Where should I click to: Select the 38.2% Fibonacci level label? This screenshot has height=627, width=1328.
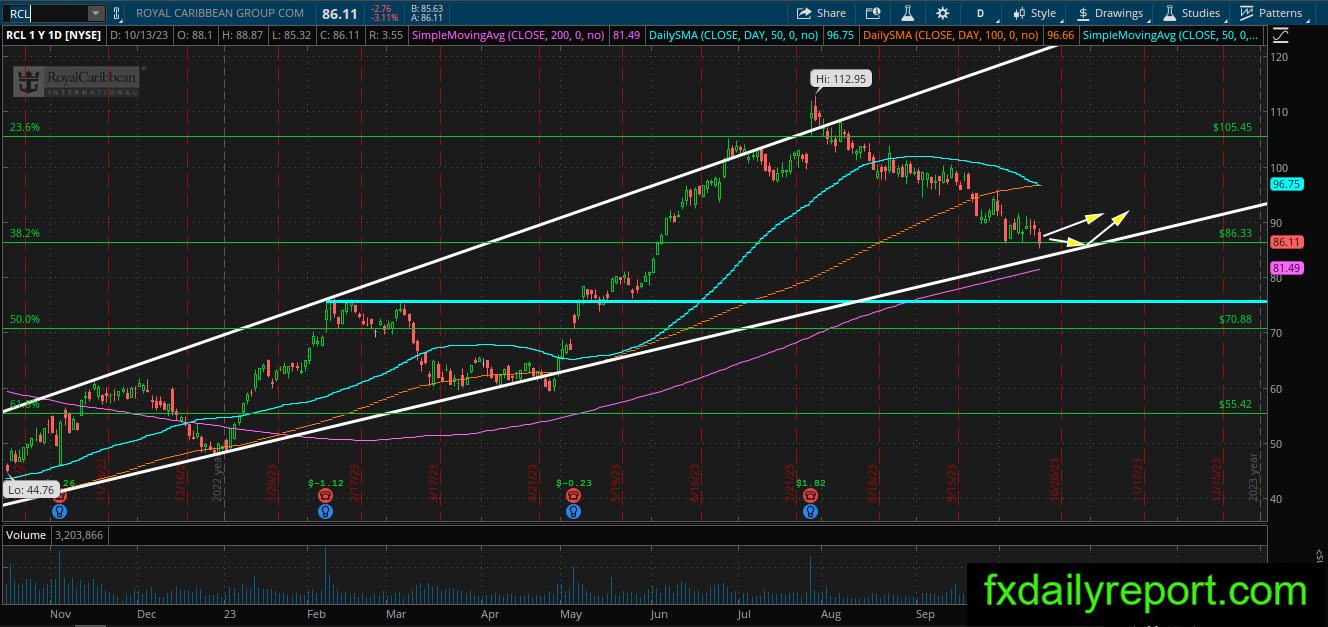point(26,233)
